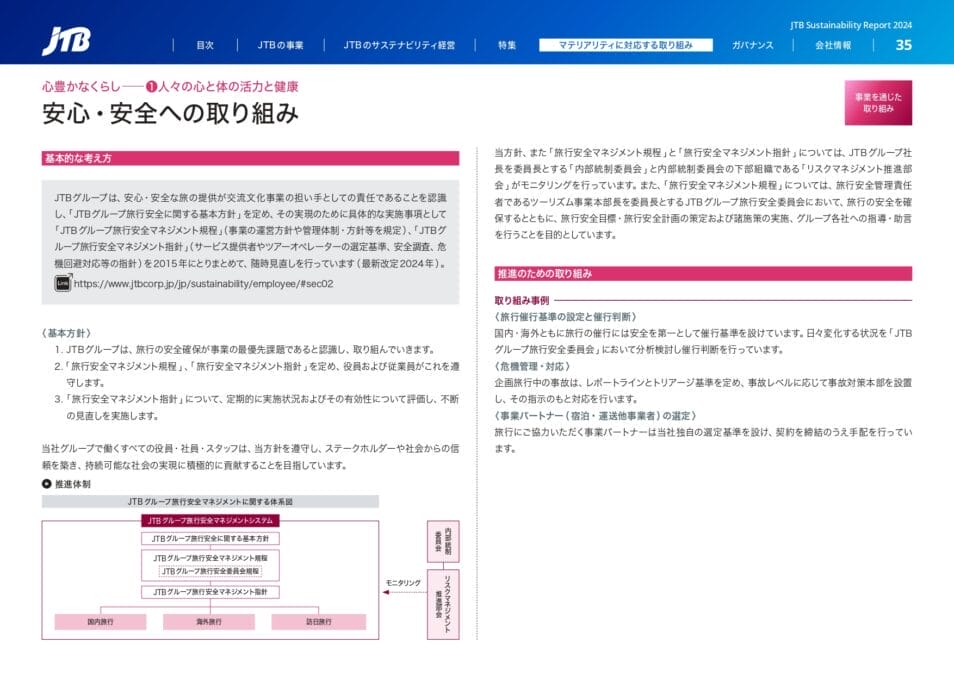Select the 国内旅行 box in the diagram
Image resolution: width=954 pixels, height=675 pixels.
coord(100,621)
